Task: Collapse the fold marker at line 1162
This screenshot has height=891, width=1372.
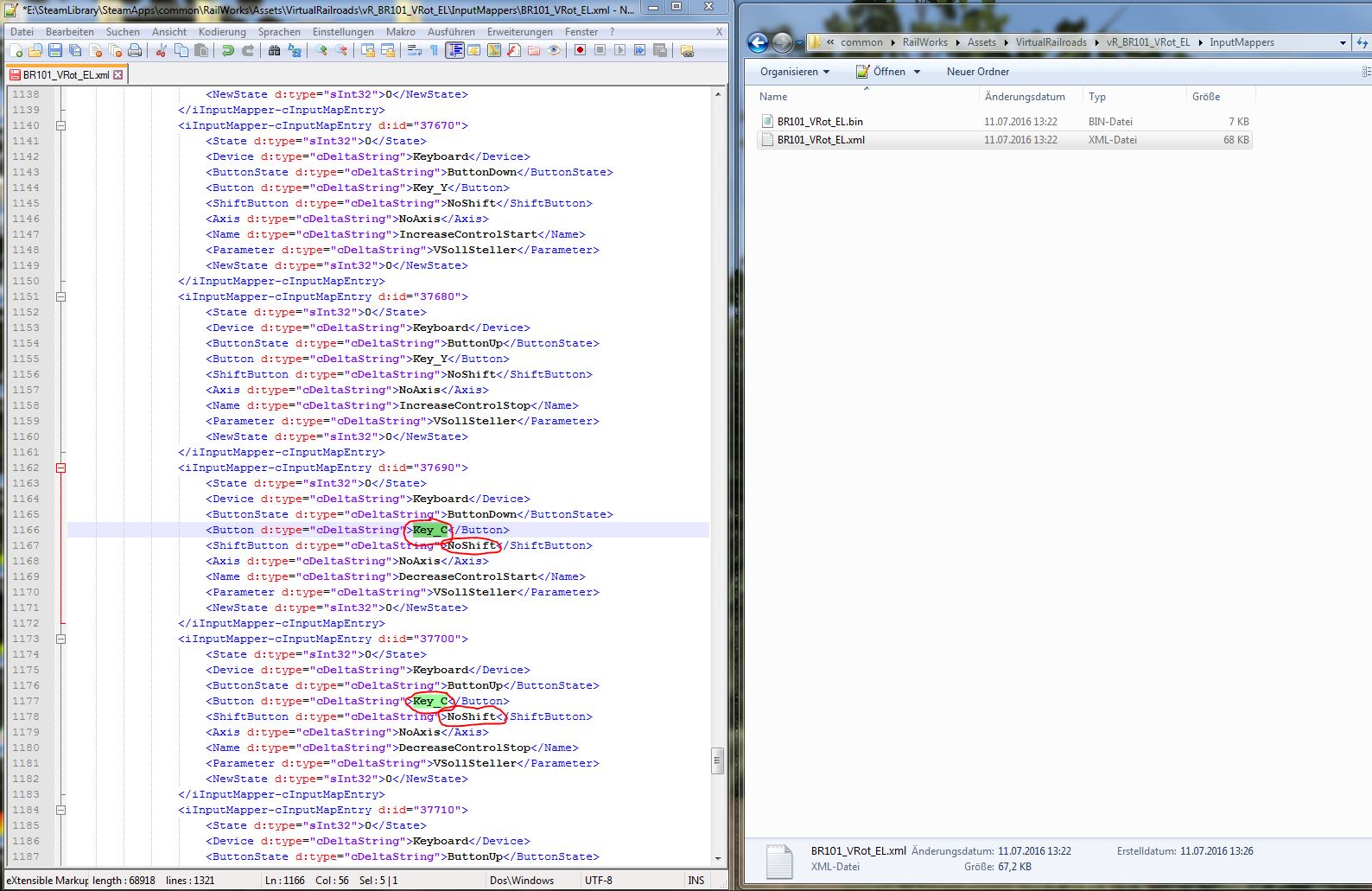Action: [60, 468]
